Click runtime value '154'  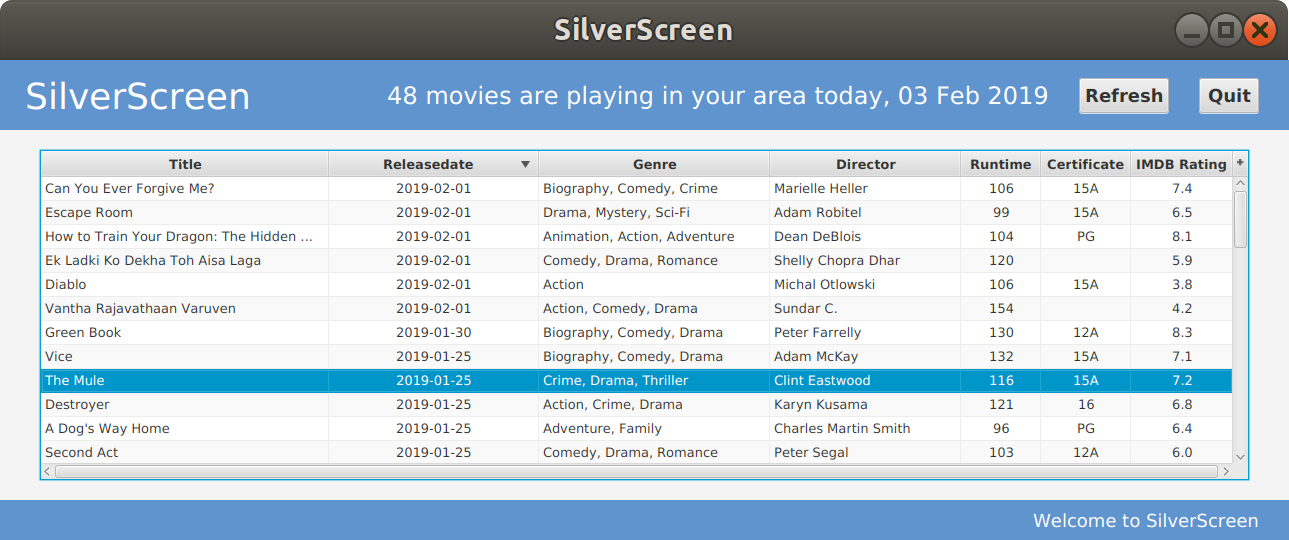(1001, 308)
